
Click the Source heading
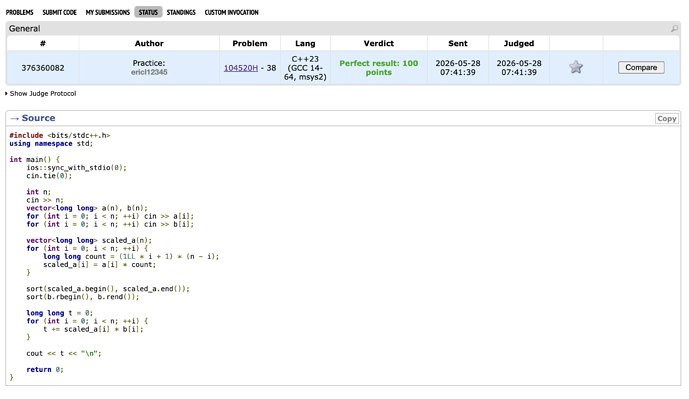coord(38,118)
